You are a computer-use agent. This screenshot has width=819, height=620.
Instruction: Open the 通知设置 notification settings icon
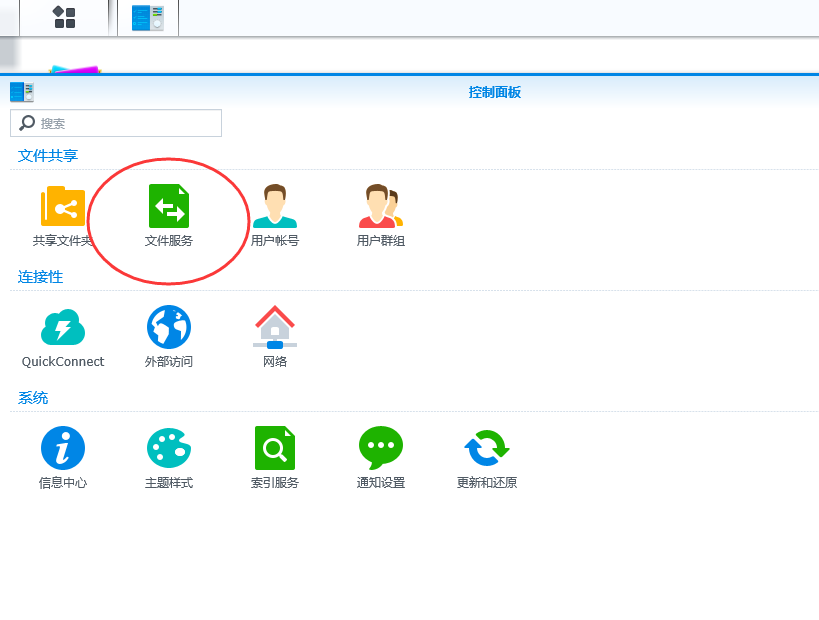381,448
